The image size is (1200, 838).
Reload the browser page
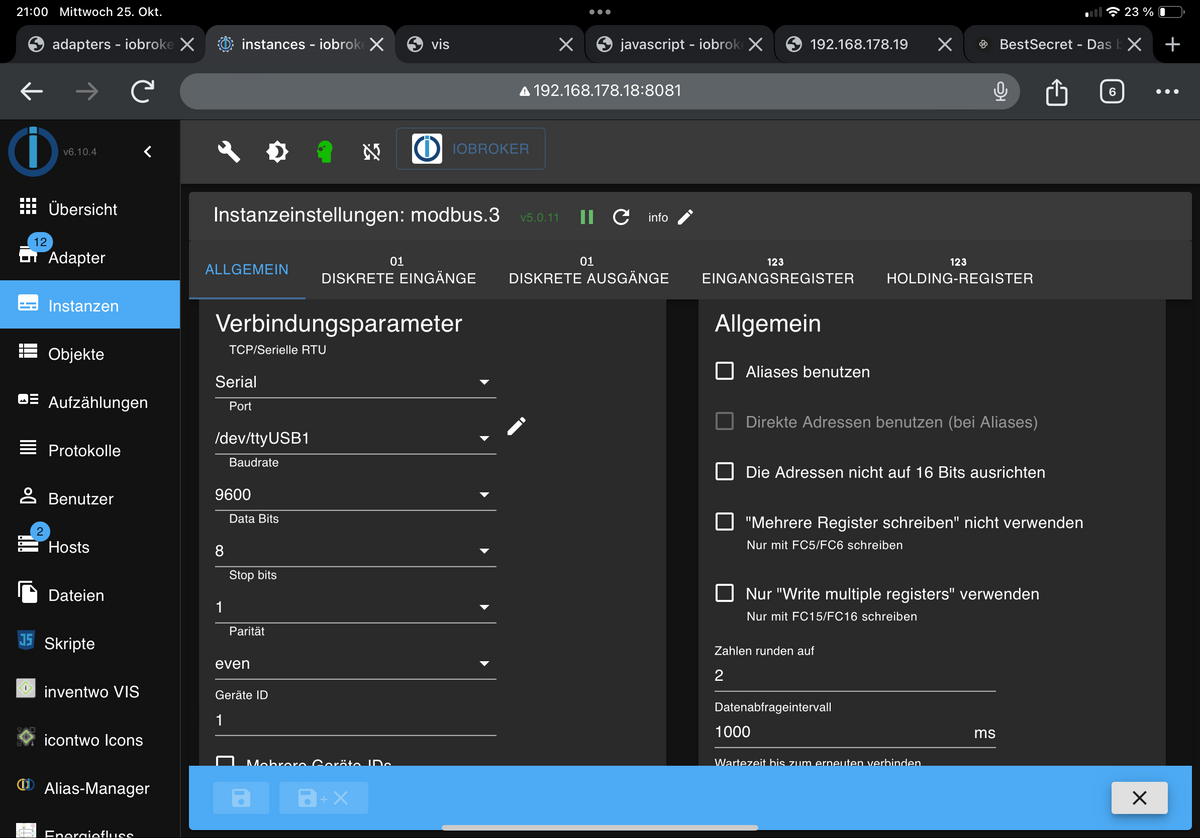point(143,91)
